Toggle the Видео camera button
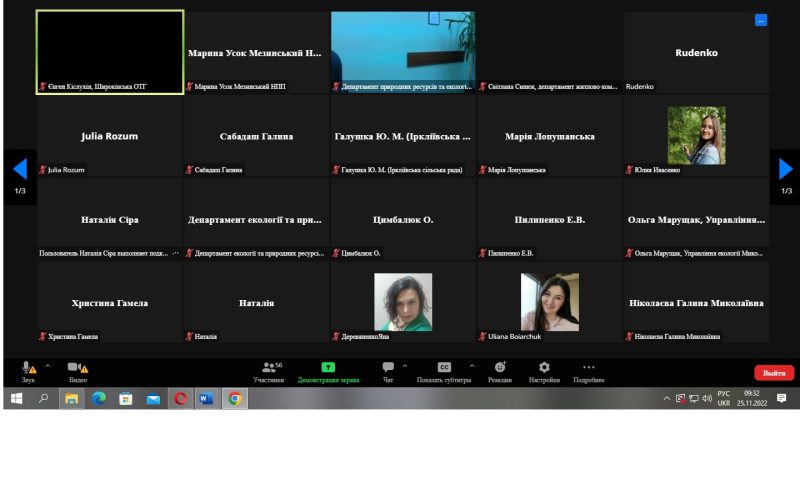 [76, 369]
